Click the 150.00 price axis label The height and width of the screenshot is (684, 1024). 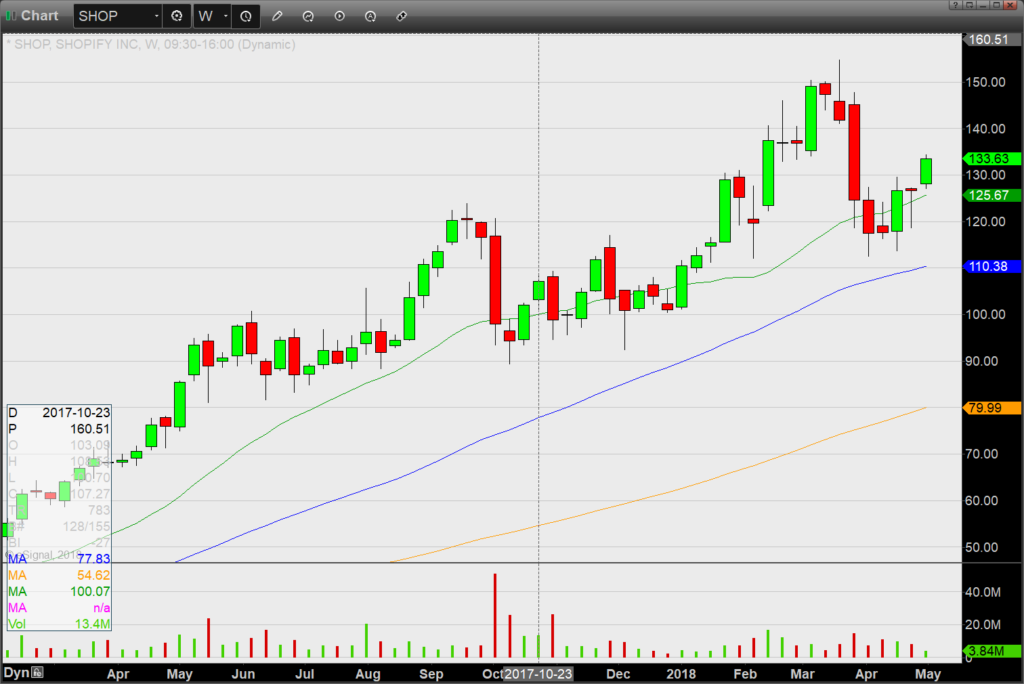pyautogui.click(x=985, y=82)
